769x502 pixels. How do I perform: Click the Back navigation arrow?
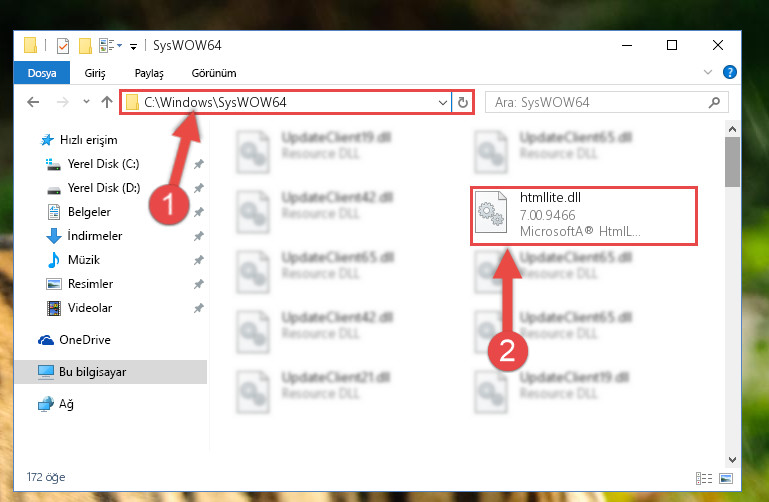pyautogui.click(x=33, y=102)
